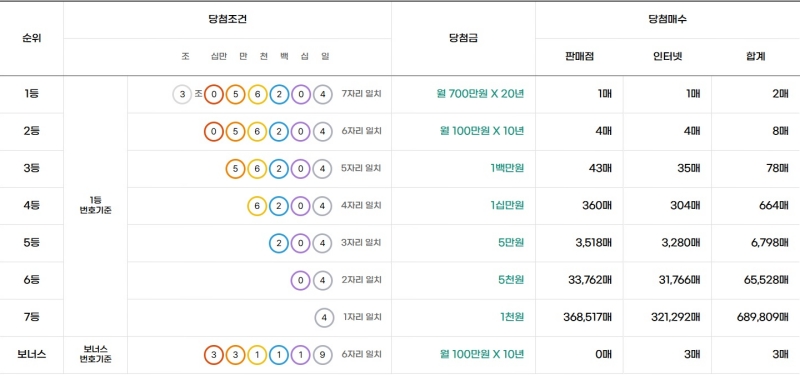Screen dimensions: 800x375
Task: Click the red 0 ball in 1등 row
Action: pos(214,94)
